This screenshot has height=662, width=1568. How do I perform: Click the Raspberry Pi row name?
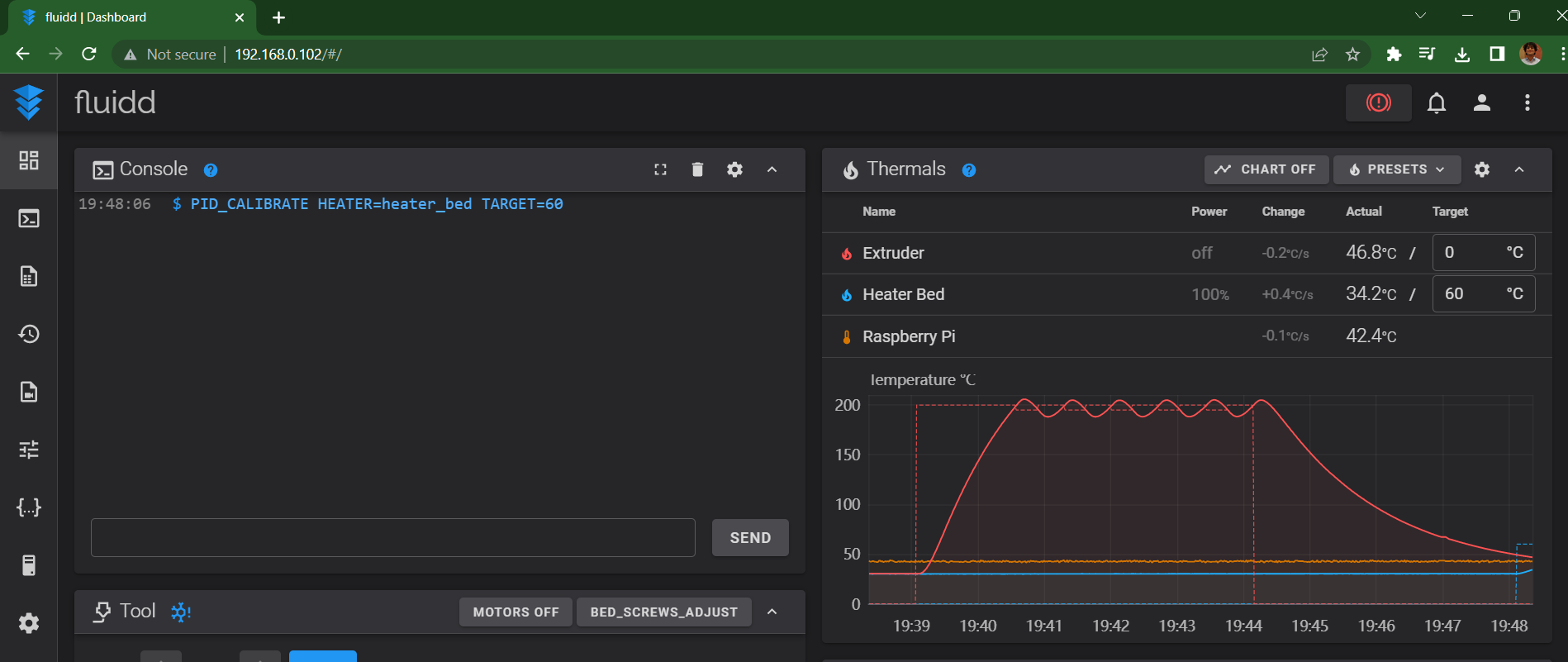909,336
